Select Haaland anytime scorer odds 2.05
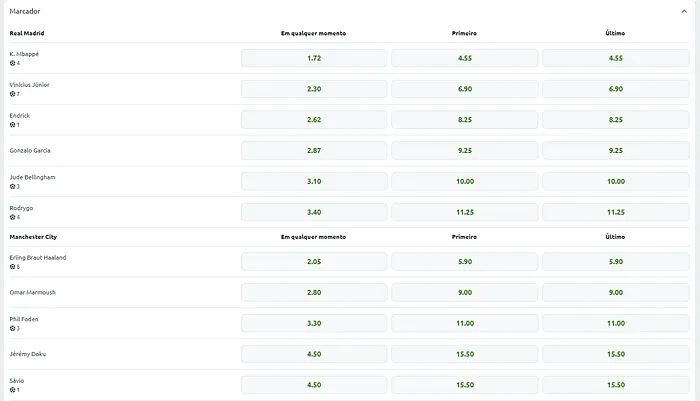The height and width of the screenshot is (401, 700). coord(314,262)
